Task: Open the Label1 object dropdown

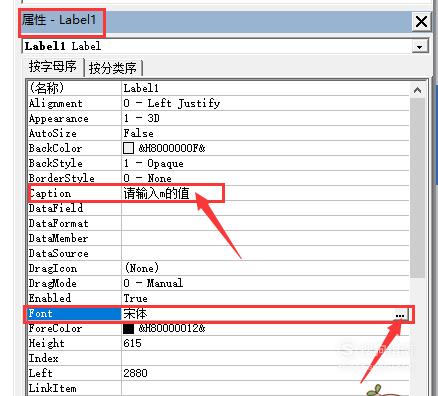Action: point(419,47)
